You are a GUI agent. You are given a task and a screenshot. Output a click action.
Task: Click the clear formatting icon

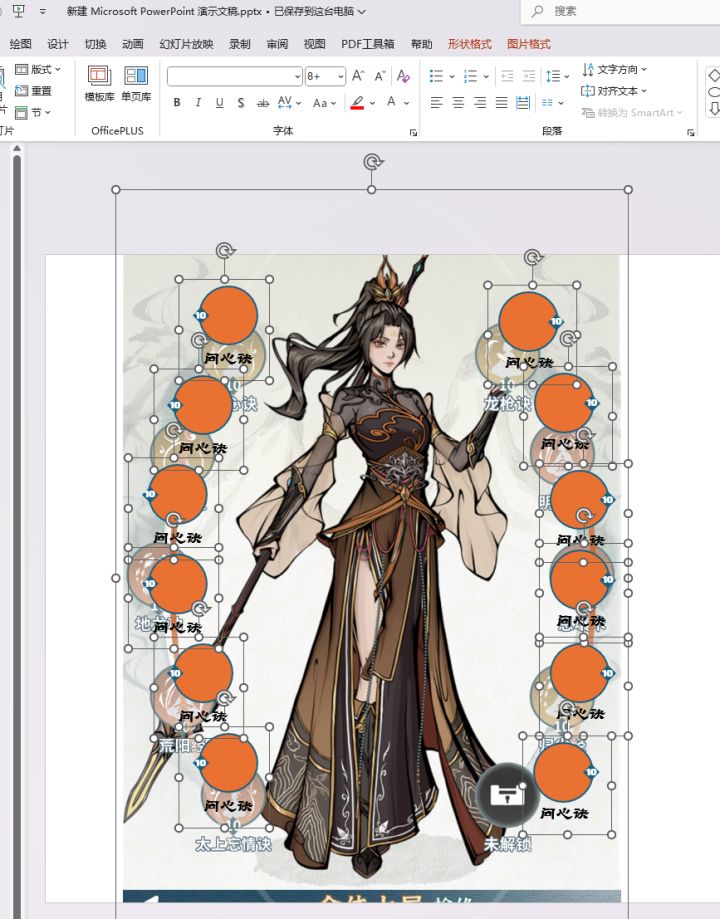(x=403, y=76)
